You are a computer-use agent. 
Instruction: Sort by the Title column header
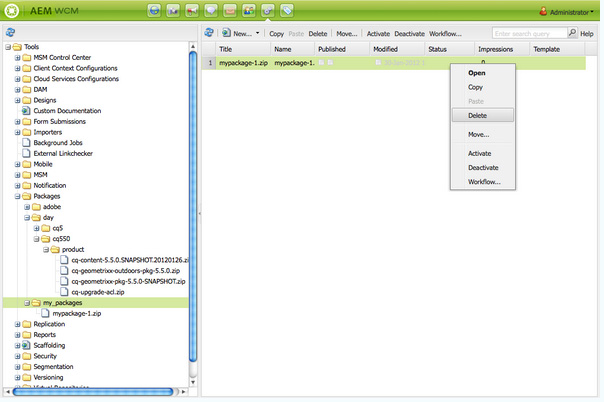click(x=242, y=49)
